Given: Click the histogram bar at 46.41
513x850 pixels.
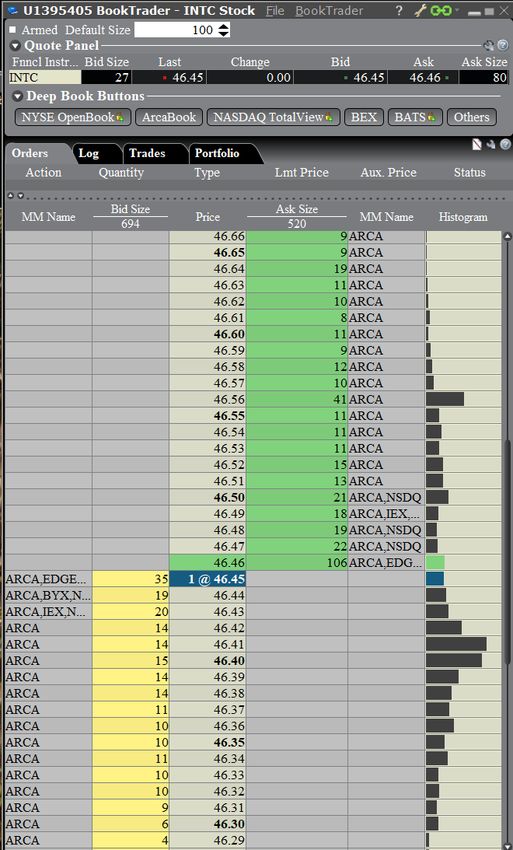Looking at the screenshot, I should pyautogui.click(x=456, y=644).
